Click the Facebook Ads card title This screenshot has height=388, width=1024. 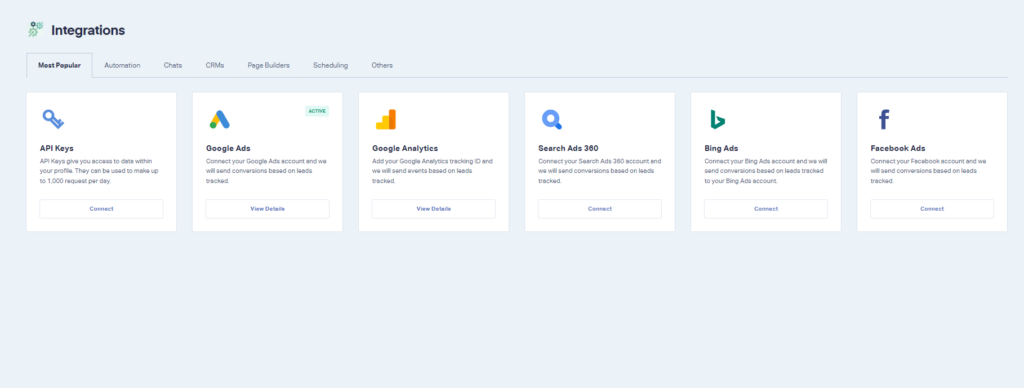pyautogui.click(x=898, y=148)
